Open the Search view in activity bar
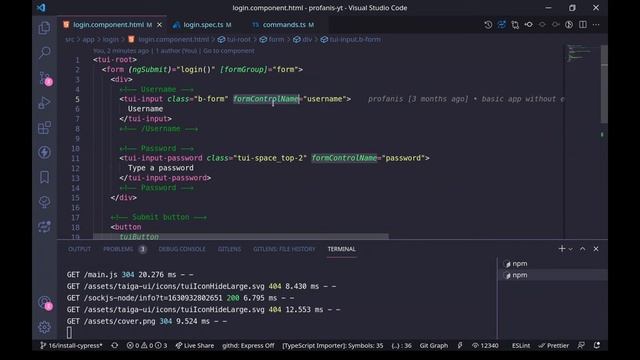This screenshot has height=360, width=640. [x=44, y=52]
